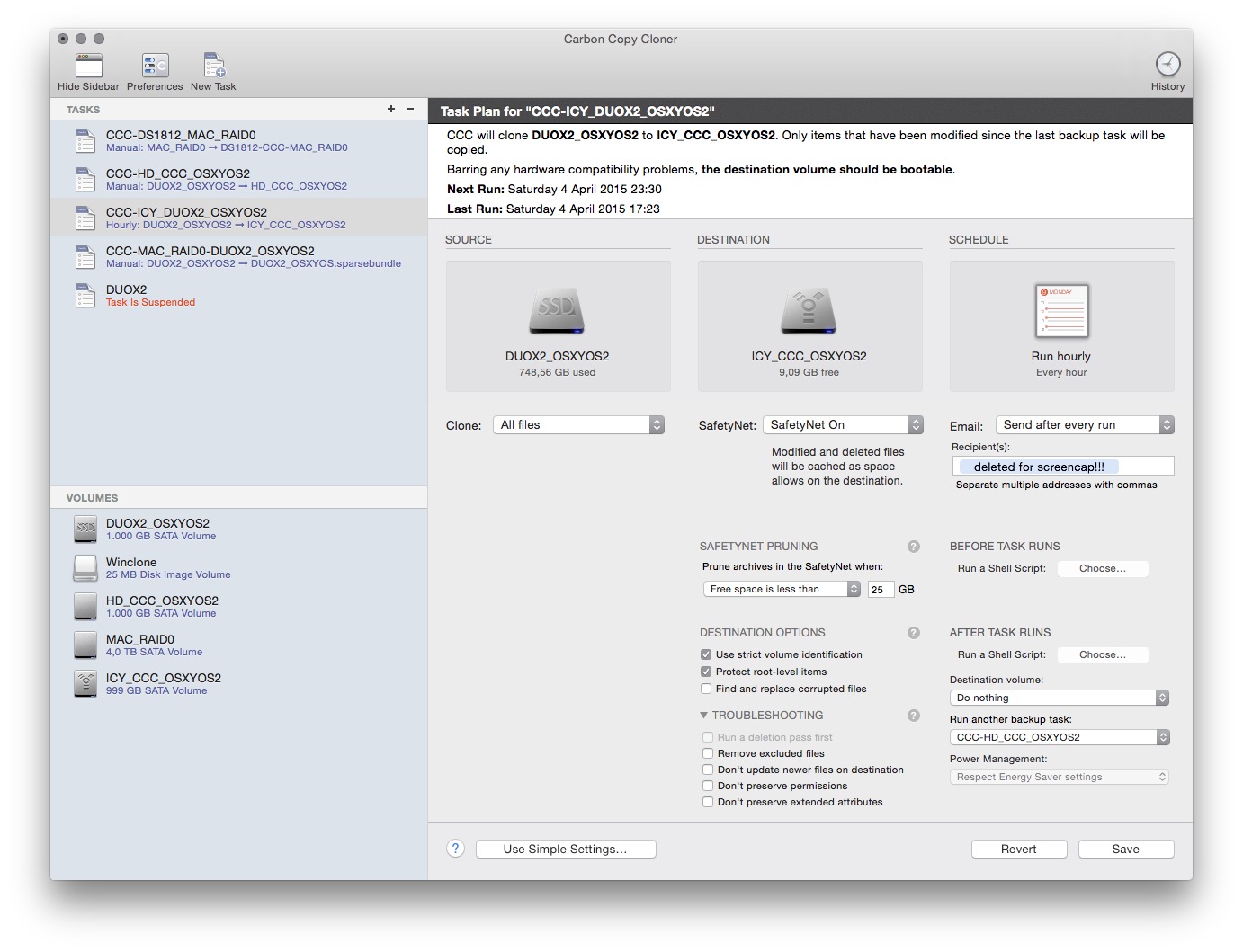Screen dimensions: 1243x952
Task: Enable Don't preserve permissions checkbox
Action: click(x=708, y=786)
